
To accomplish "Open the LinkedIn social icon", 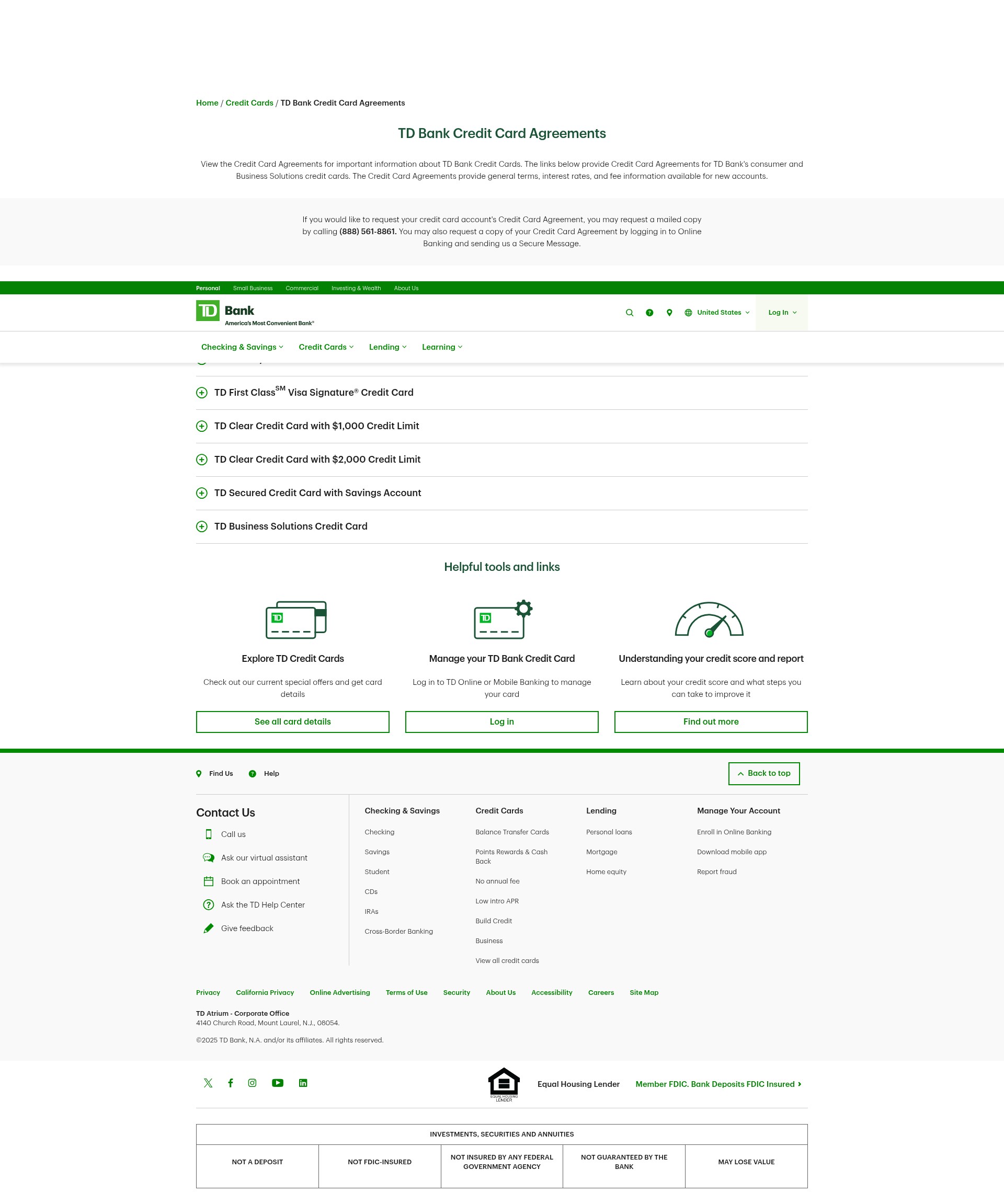I will (303, 1083).
